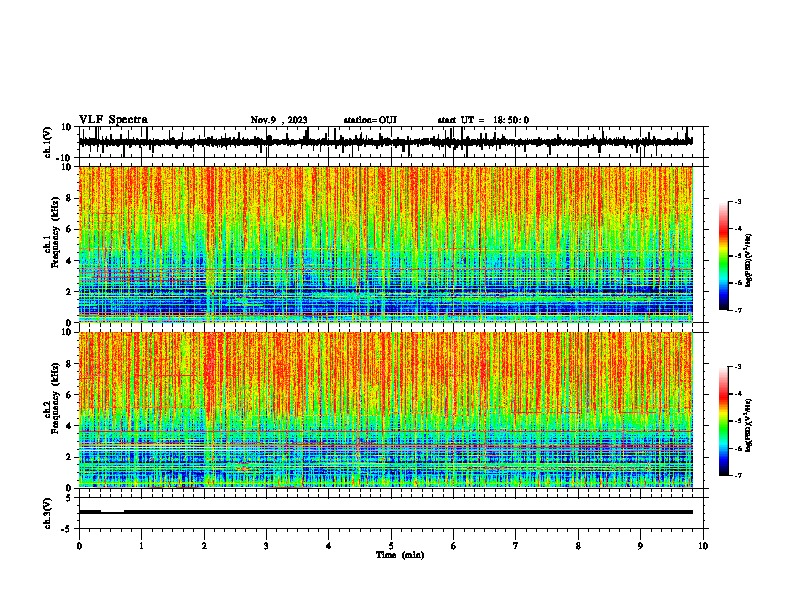792x612 pixels.
Task: Click time axis tick label "6"
Action: coord(454,546)
